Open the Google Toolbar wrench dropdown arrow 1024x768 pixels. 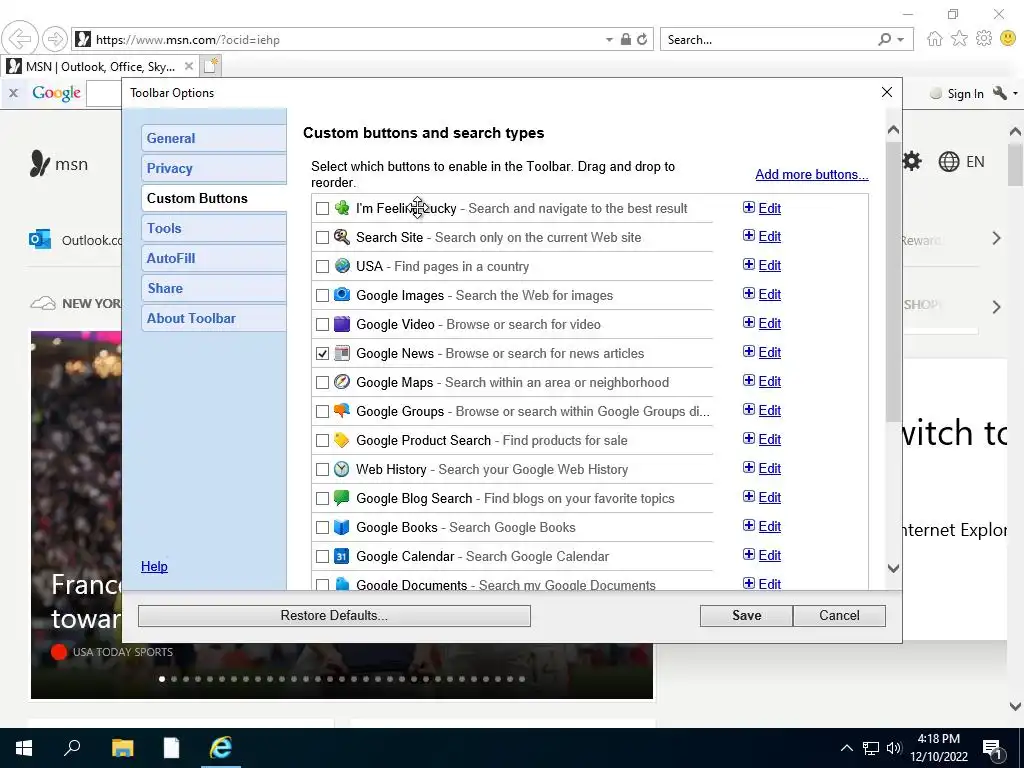point(1015,93)
